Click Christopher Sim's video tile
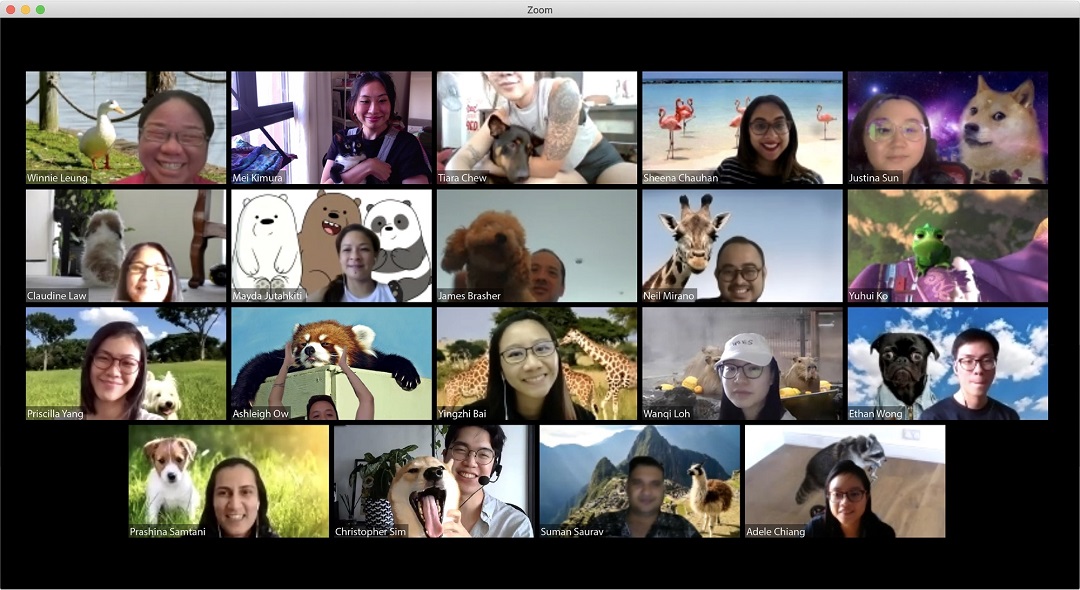Viewport: 1080px width, 590px height. pyautogui.click(x=434, y=481)
